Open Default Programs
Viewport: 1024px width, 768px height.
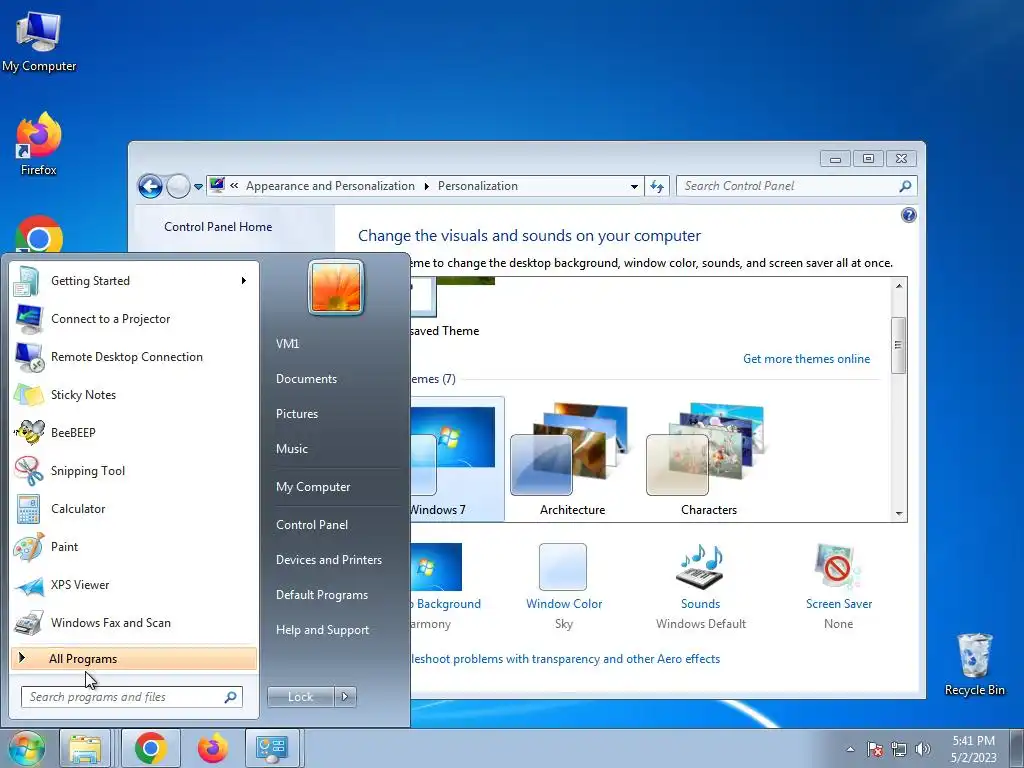point(322,595)
